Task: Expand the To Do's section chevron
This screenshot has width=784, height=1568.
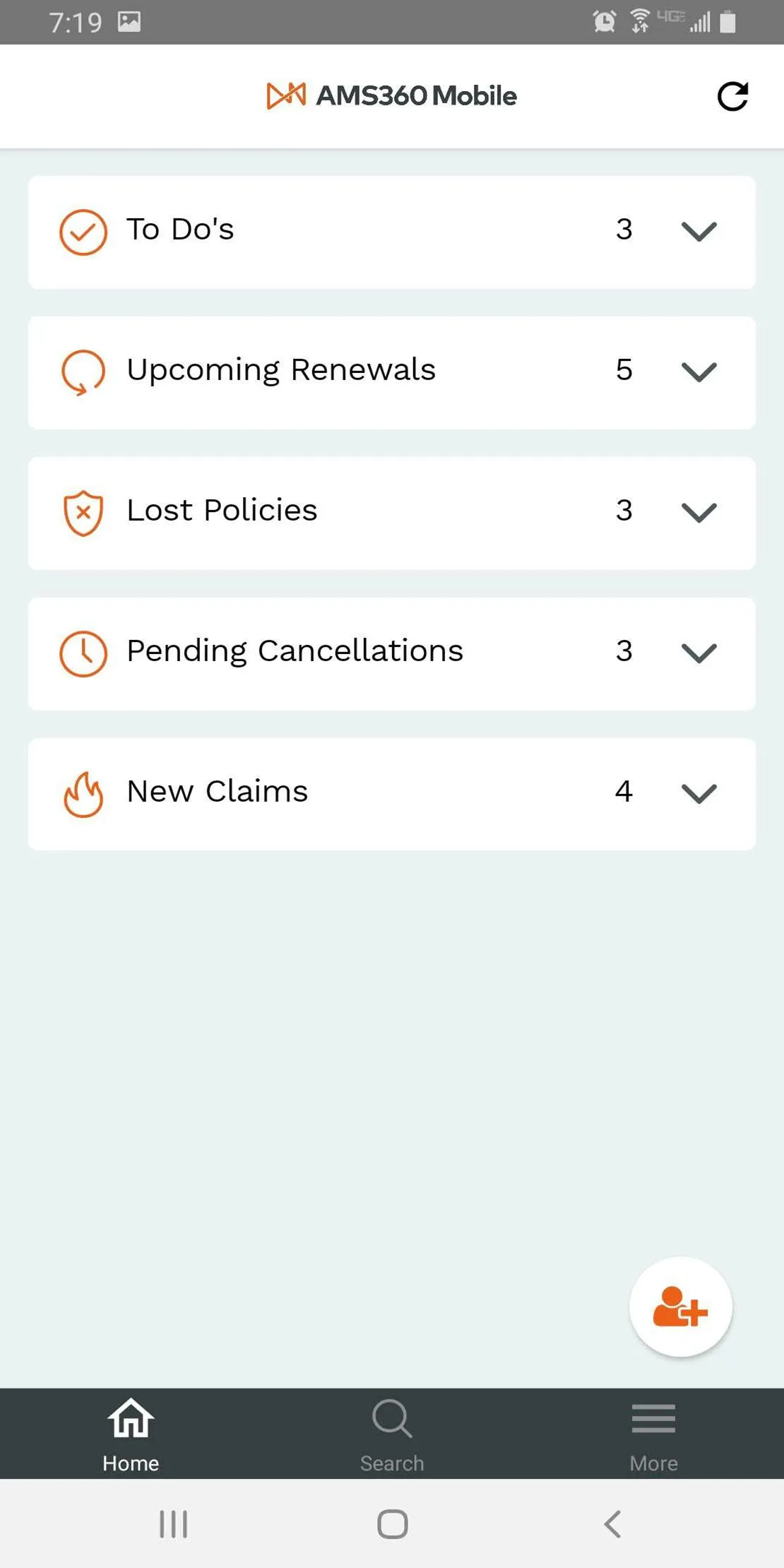Action: [x=699, y=232]
